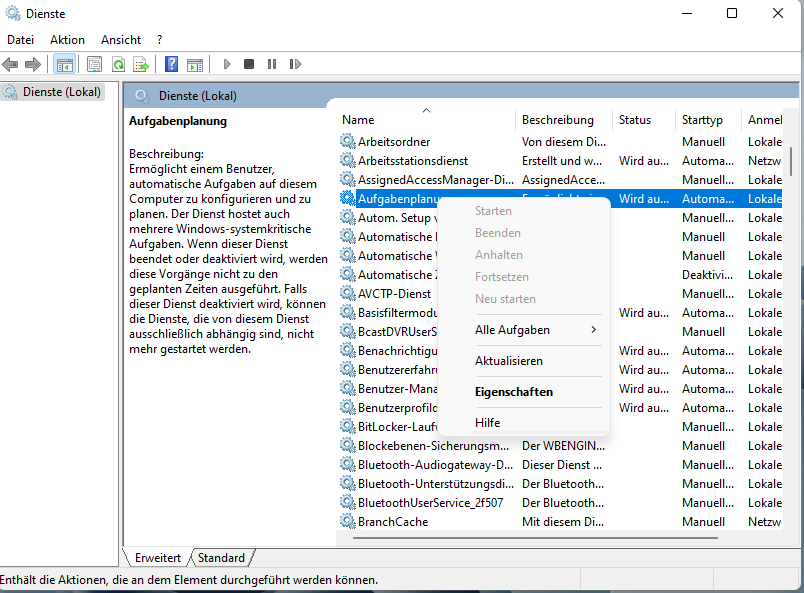Image resolution: width=804 pixels, height=593 pixels.
Task: Open the blue Help question mark icon
Action: coord(172,64)
